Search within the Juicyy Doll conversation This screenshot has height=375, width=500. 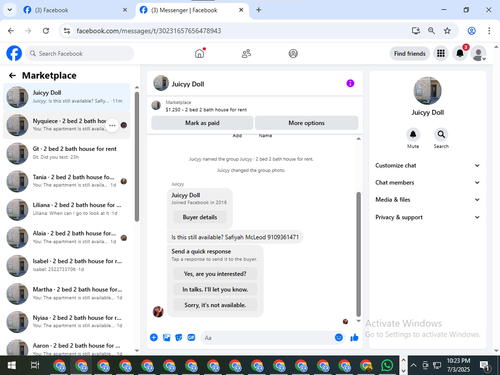(441, 135)
